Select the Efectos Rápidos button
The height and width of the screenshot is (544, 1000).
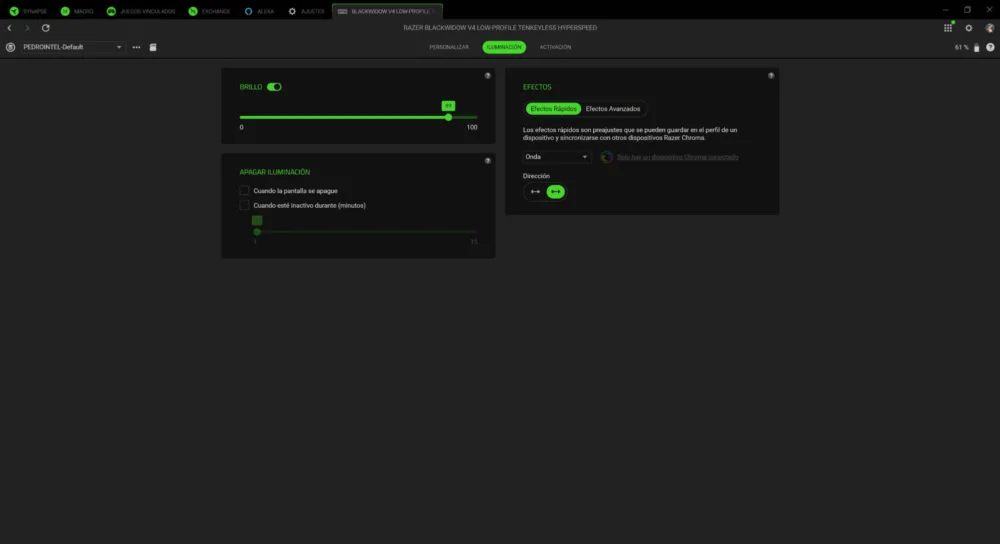tap(553, 109)
